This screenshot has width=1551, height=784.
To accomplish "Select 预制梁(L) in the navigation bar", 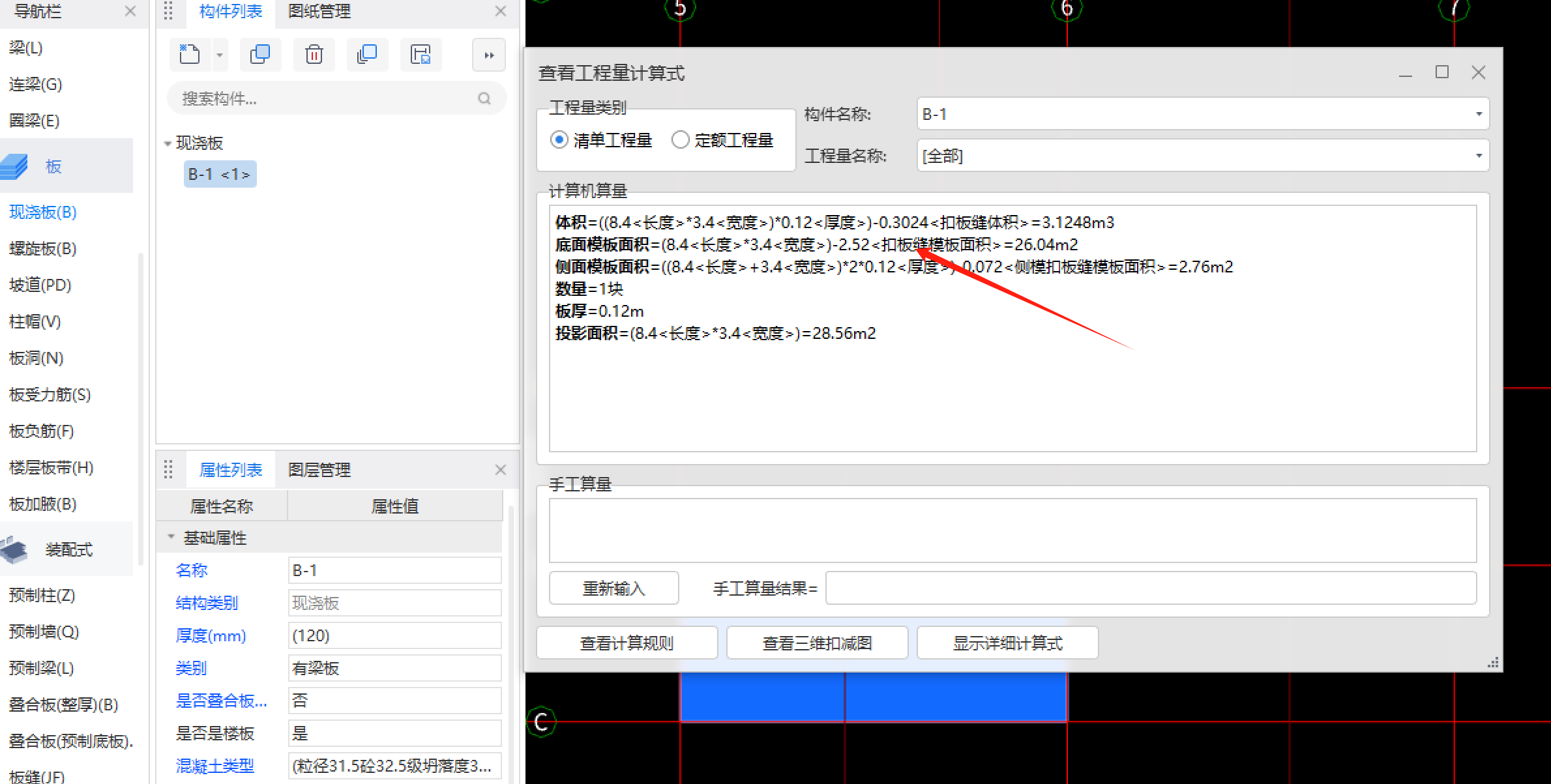I will pyautogui.click(x=42, y=668).
